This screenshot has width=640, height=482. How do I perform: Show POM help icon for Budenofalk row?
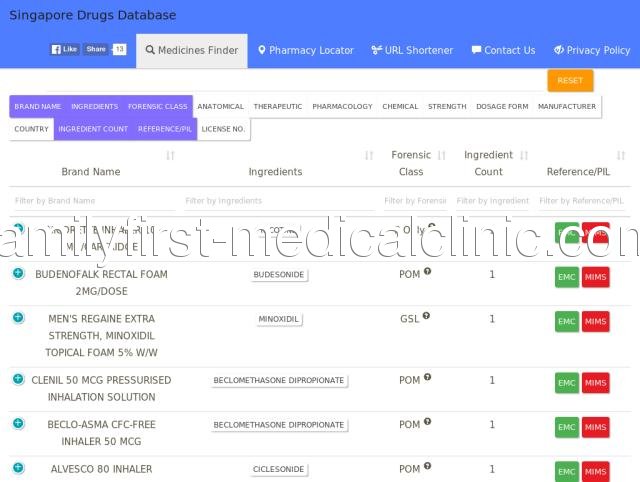pyautogui.click(x=427, y=271)
